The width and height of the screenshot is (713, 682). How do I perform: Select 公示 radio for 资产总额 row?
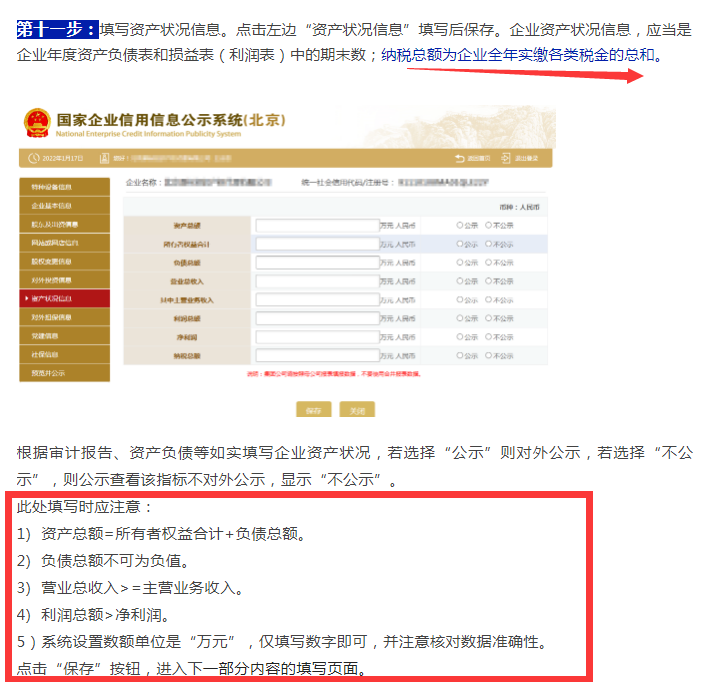(460, 226)
